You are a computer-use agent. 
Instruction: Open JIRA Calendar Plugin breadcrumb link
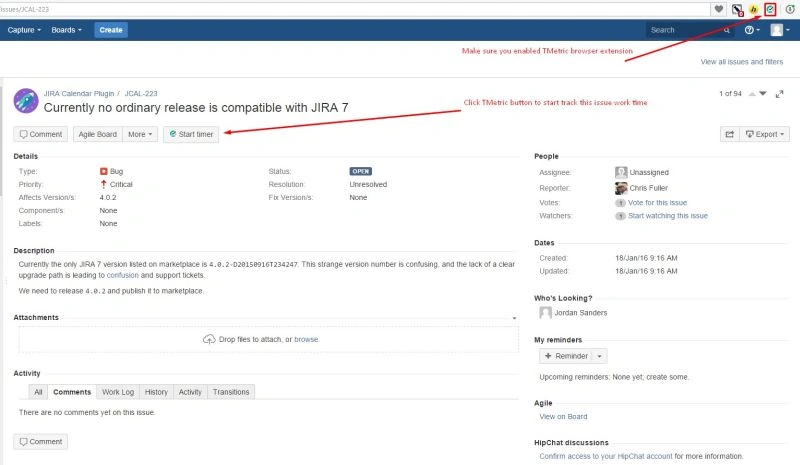tap(79, 93)
